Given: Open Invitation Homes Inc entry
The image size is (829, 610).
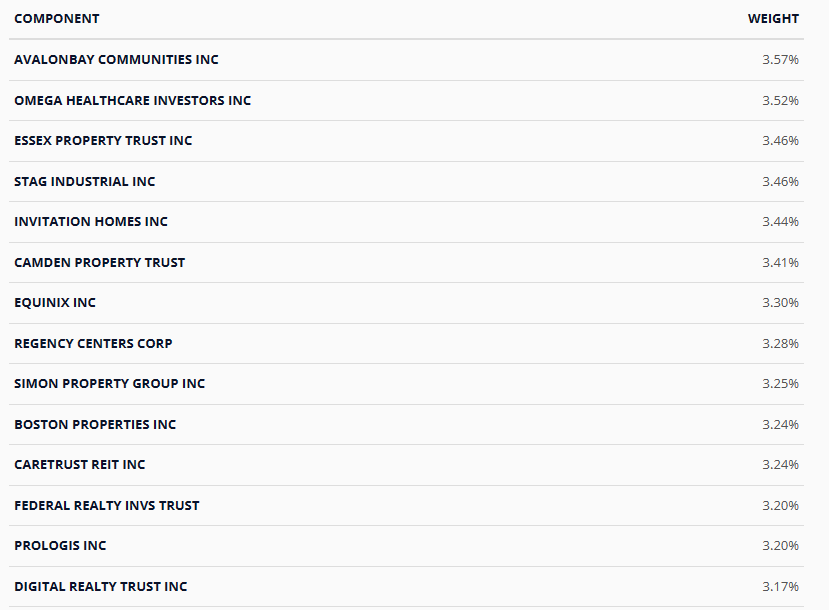Looking at the screenshot, I should (x=91, y=222).
